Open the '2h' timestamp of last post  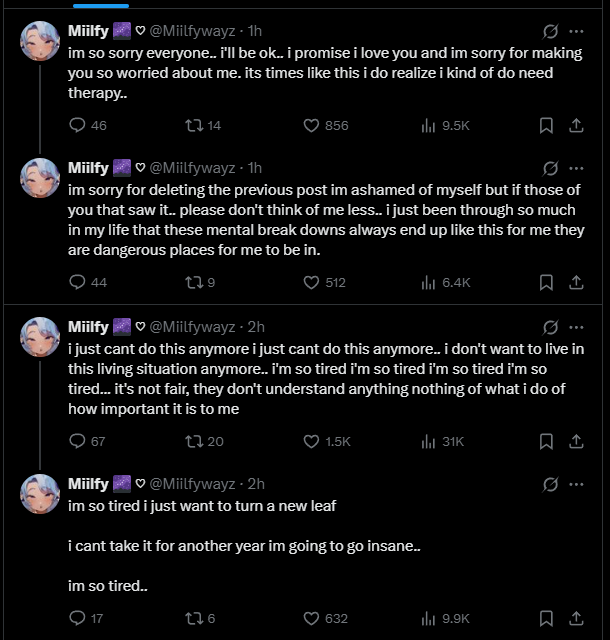tap(256, 484)
